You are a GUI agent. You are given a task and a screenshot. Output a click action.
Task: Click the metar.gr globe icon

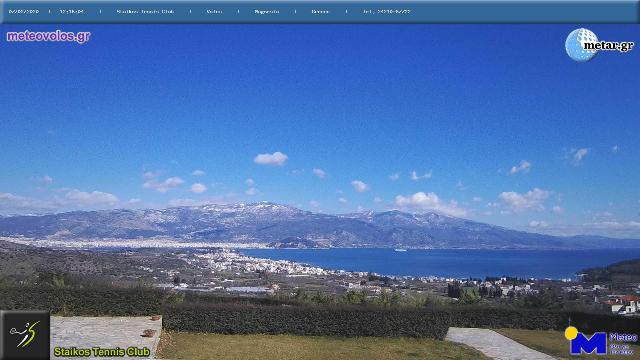(x=581, y=45)
